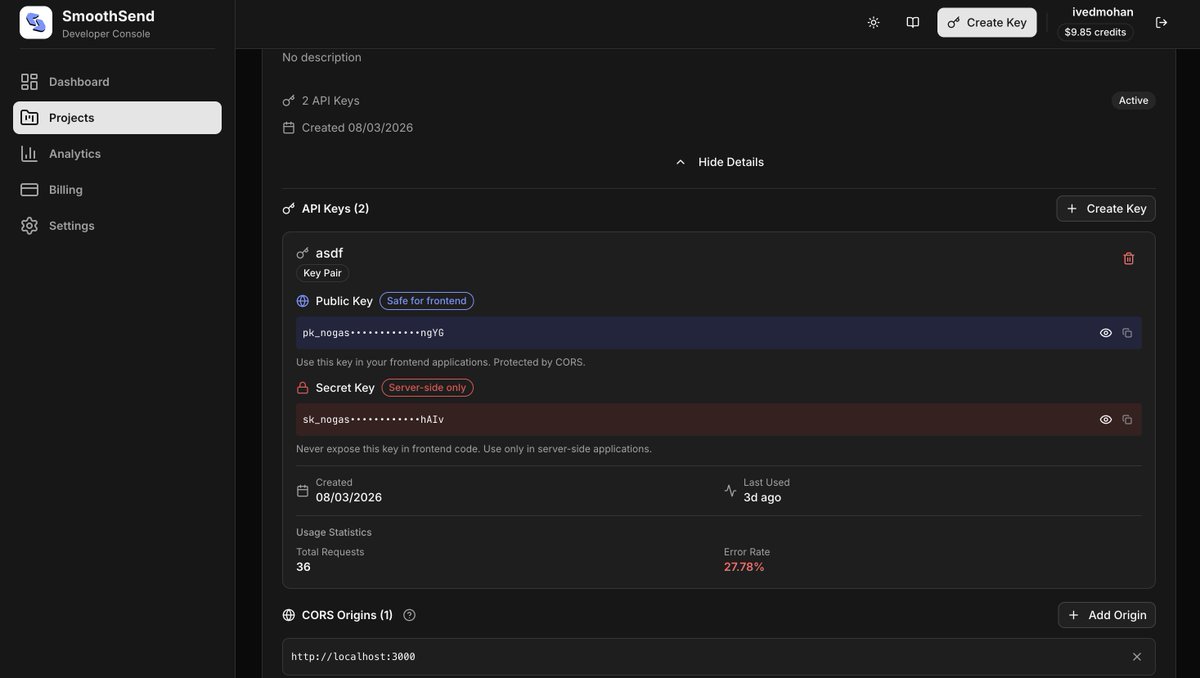This screenshot has height=678, width=1200.
Task: Click the lock icon beside Secret Key
Action: pos(303,388)
